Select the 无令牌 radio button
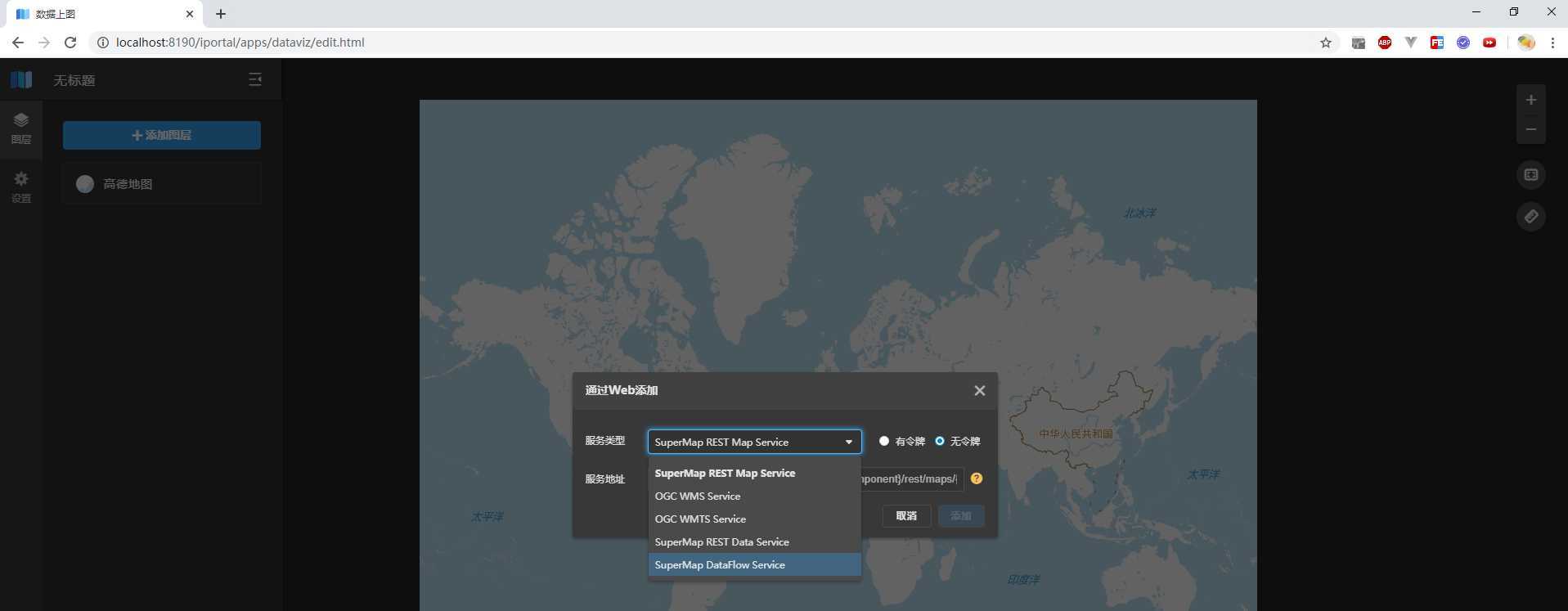 (939, 441)
